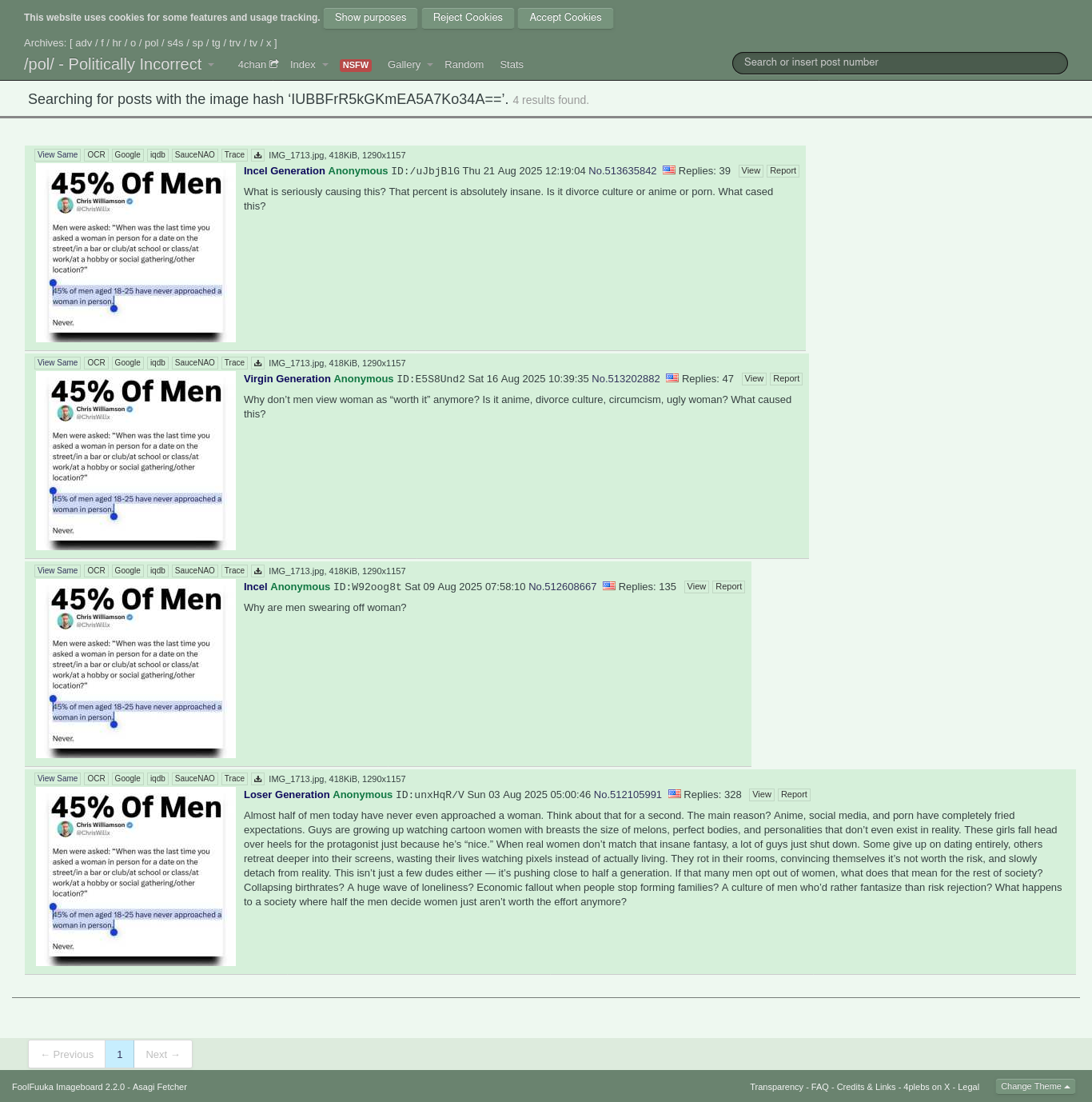Report the post with 47 replies
The image size is (1092, 1102).
(x=786, y=379)
